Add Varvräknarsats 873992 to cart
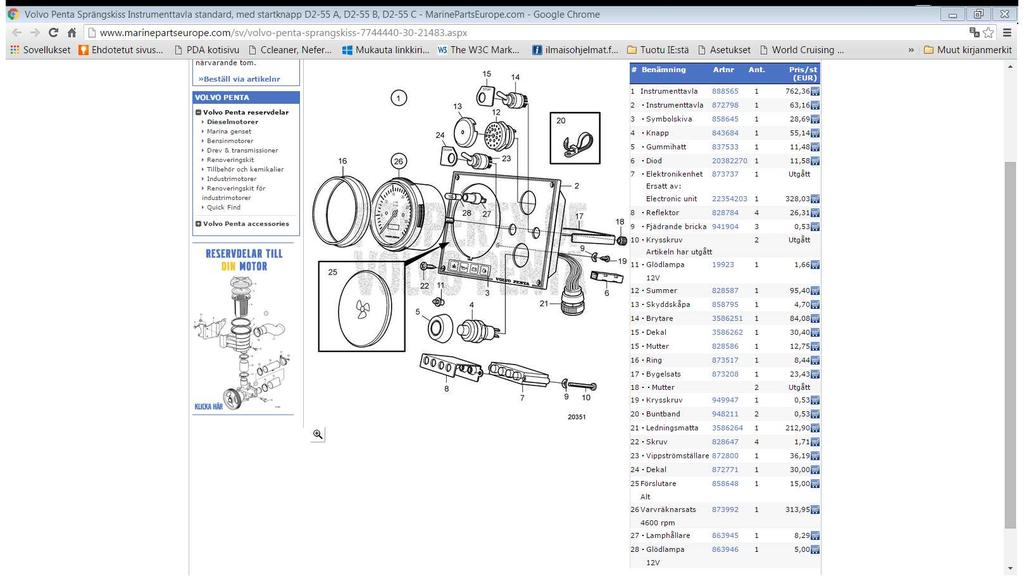1024x581 pixels. (x=815, y=510)
